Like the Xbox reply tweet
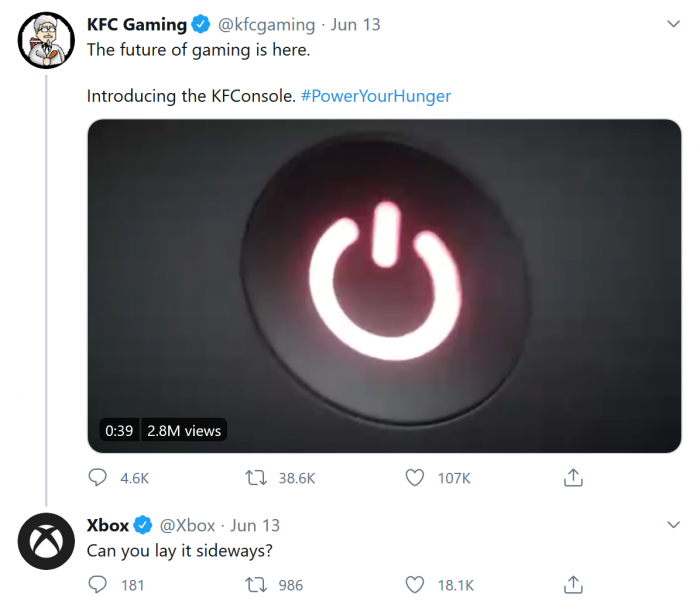Viewport: 700px width, 601px height. click(x=415, y=584)
